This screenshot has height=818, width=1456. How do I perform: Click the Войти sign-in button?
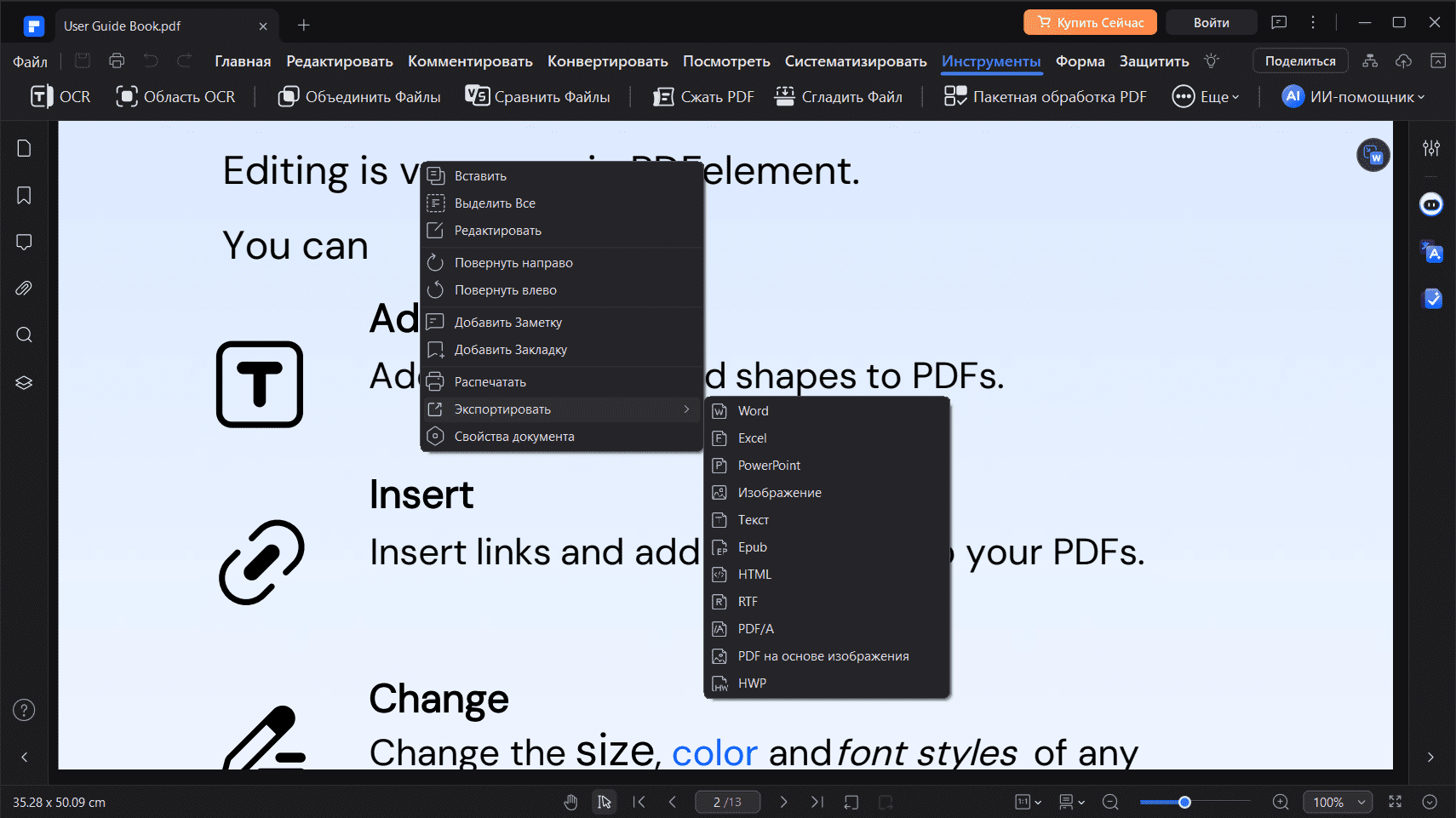pyautogui.click(x=1211, y=23)
